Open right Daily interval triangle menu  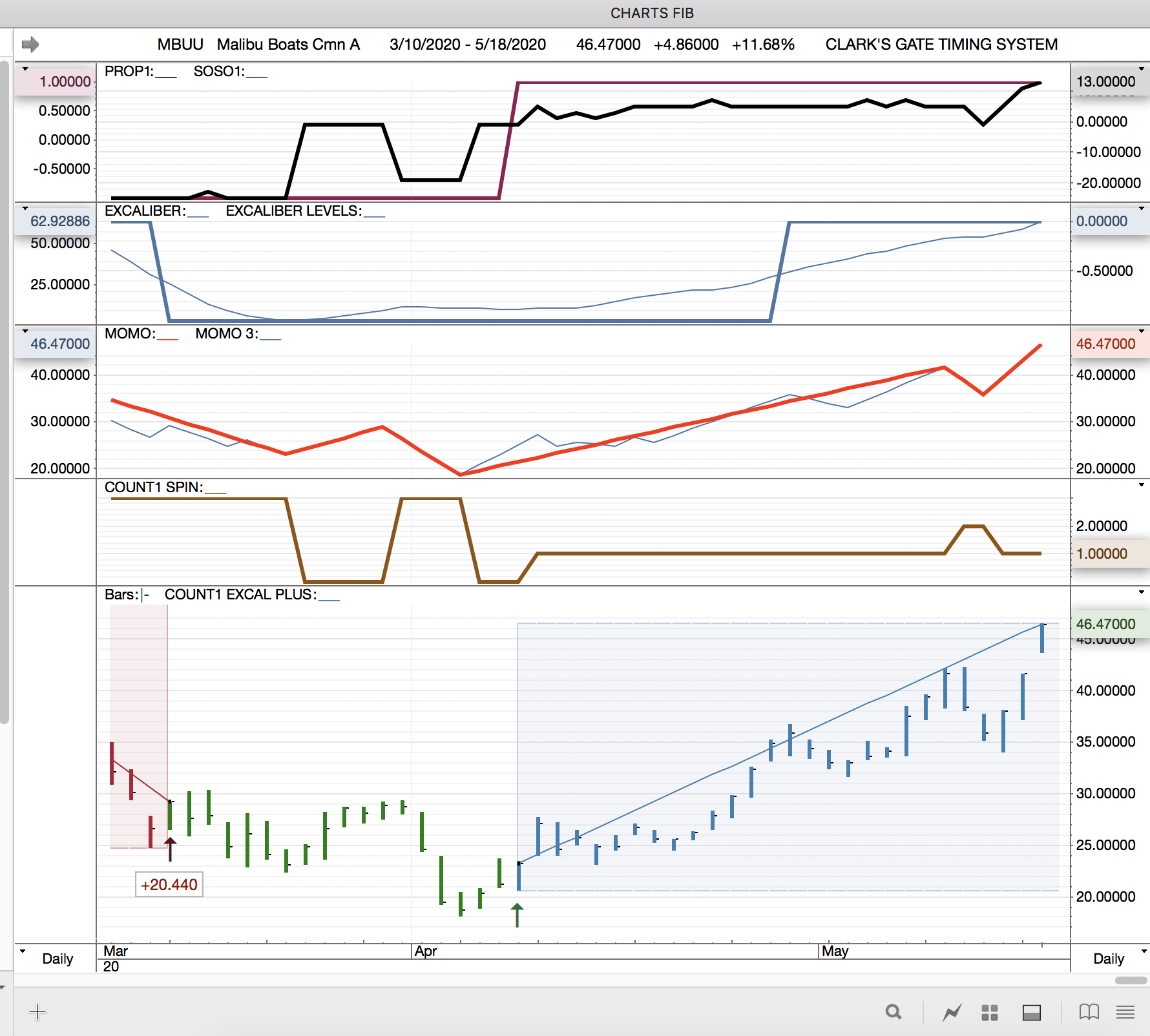[1144, 951]
